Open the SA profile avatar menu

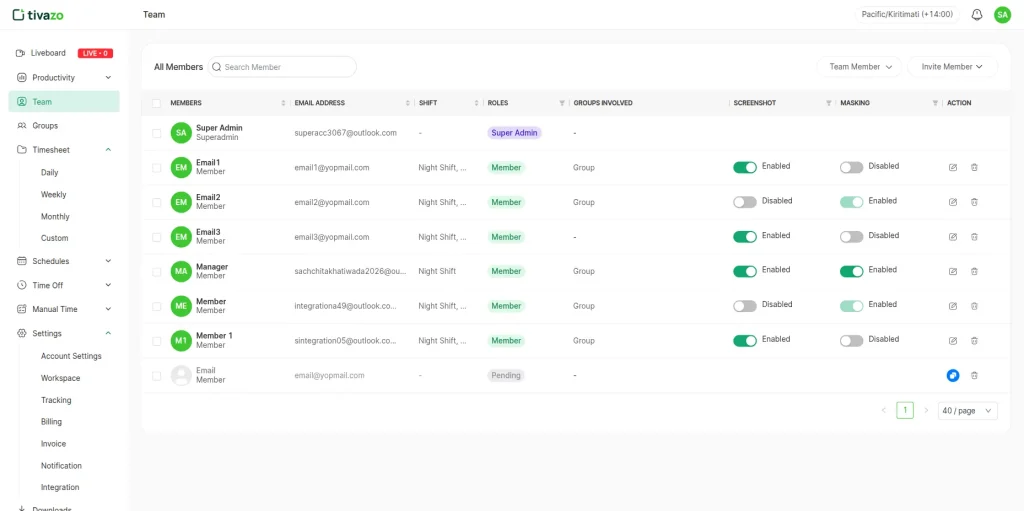tap(1002, 14)
